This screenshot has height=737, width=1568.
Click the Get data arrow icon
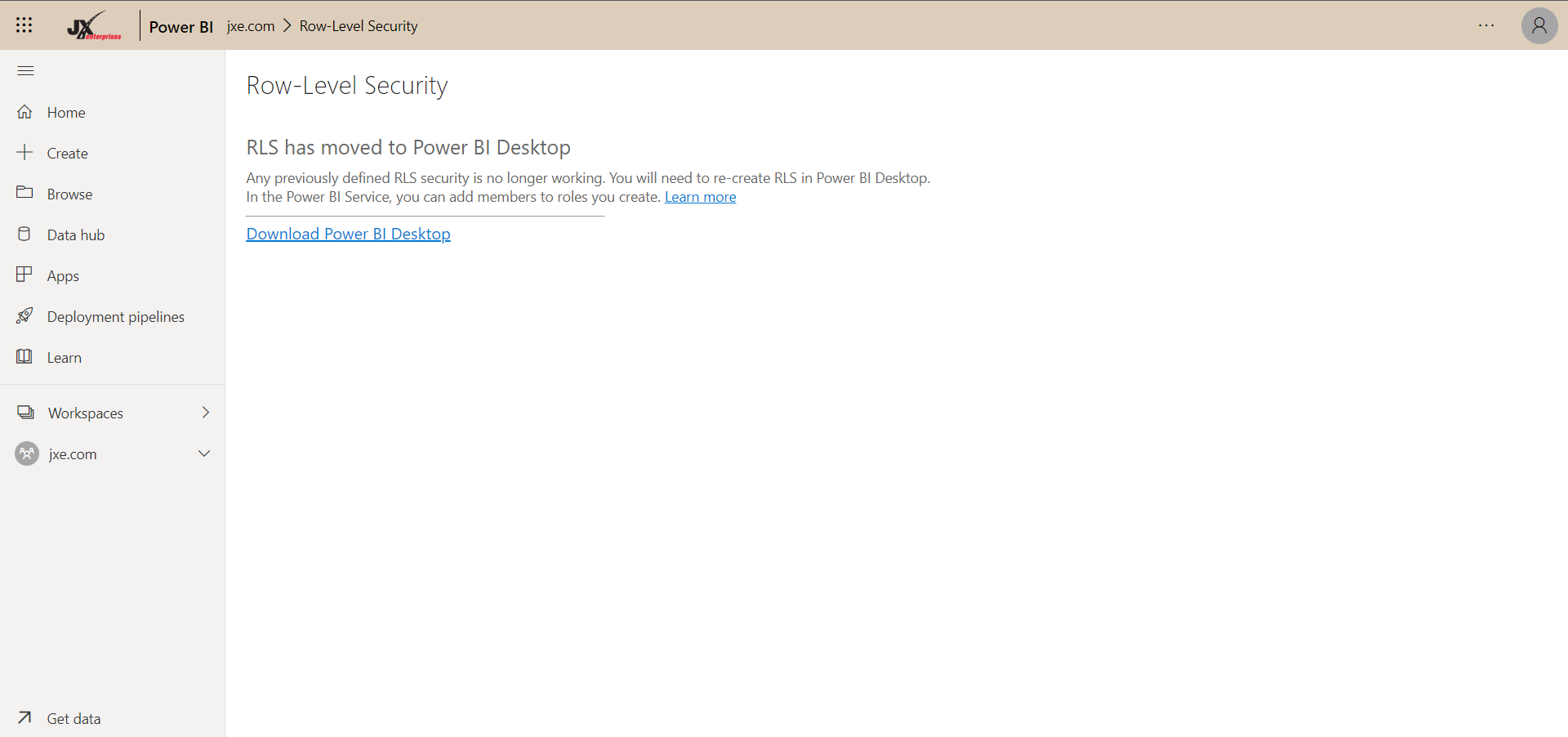click(24, 717)
